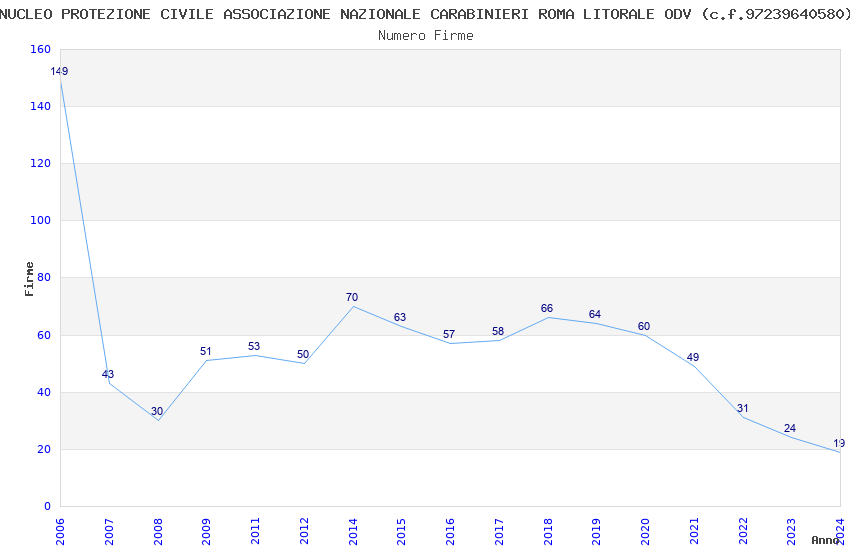Click the 'Numero Firme' subtitle
Viewport: 850px width, 550px height.
426,36
